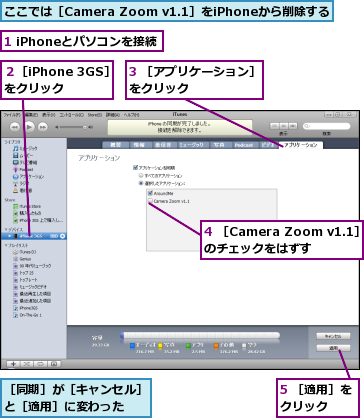This screenshot has width=364, height=418.
Task: Open the 最近追加した項目 playlist
Action: pos(32,301)
